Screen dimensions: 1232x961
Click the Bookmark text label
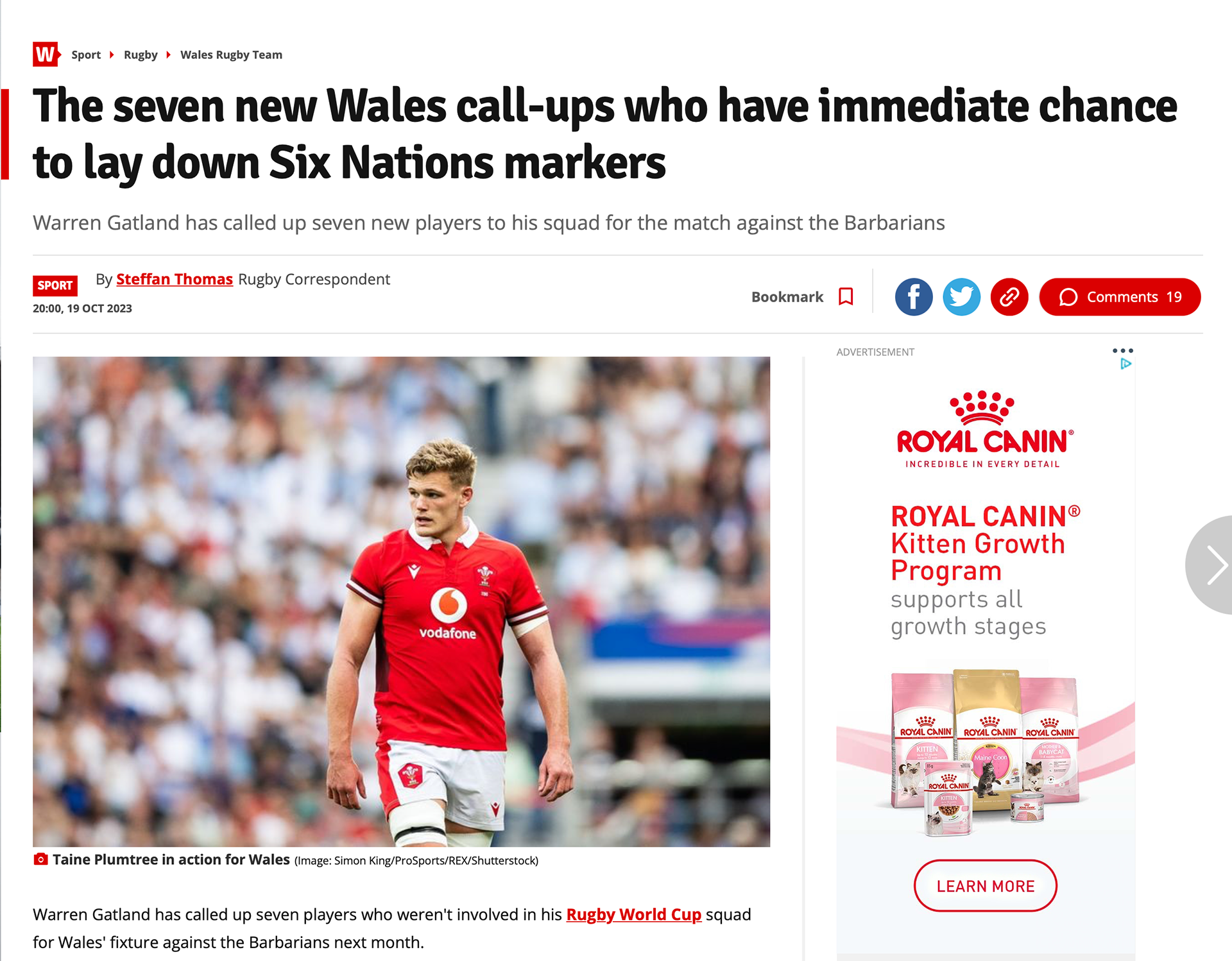[x=787, y=297]
